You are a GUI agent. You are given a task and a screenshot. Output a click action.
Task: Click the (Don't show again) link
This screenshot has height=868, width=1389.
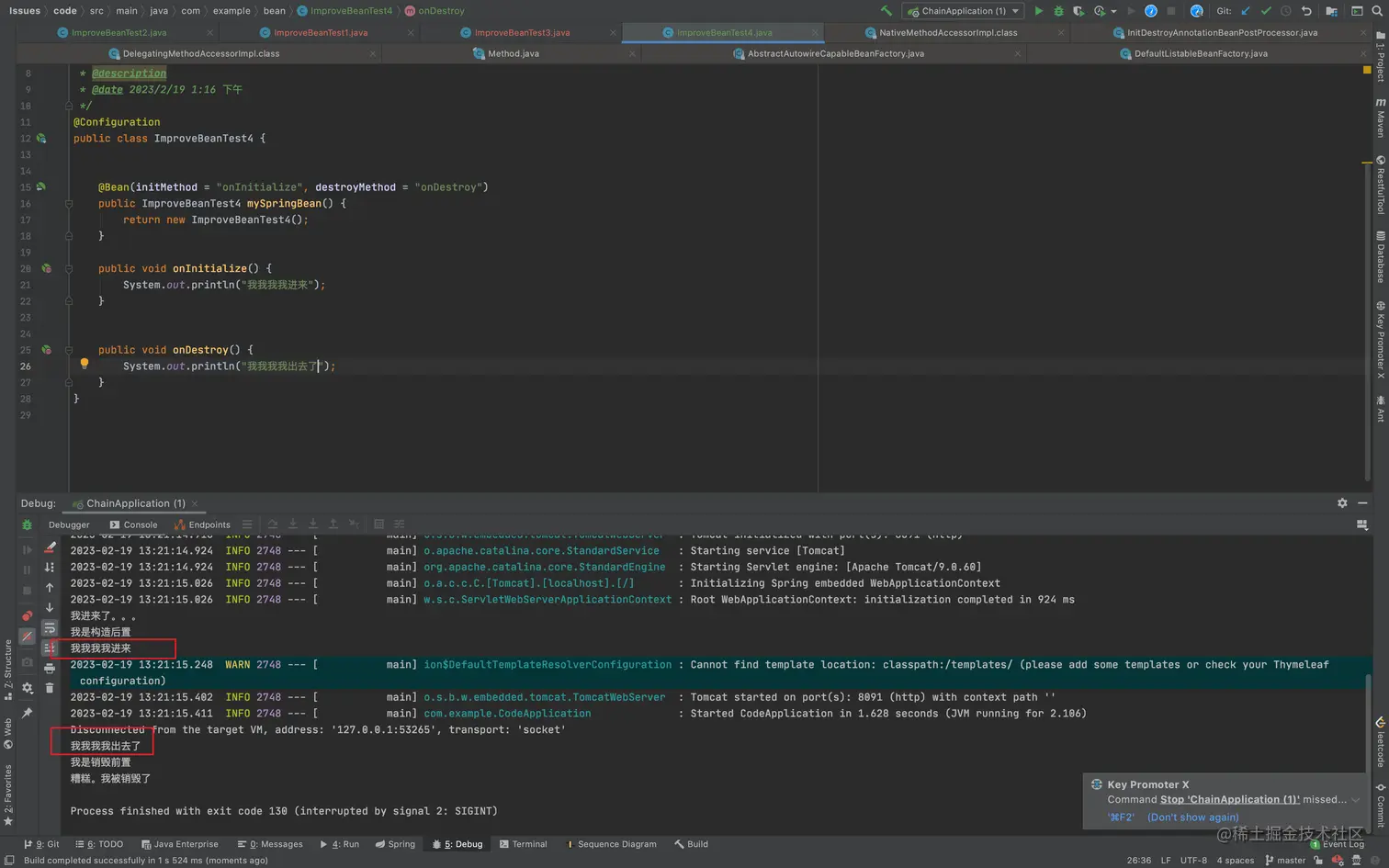click(1192, 817)
